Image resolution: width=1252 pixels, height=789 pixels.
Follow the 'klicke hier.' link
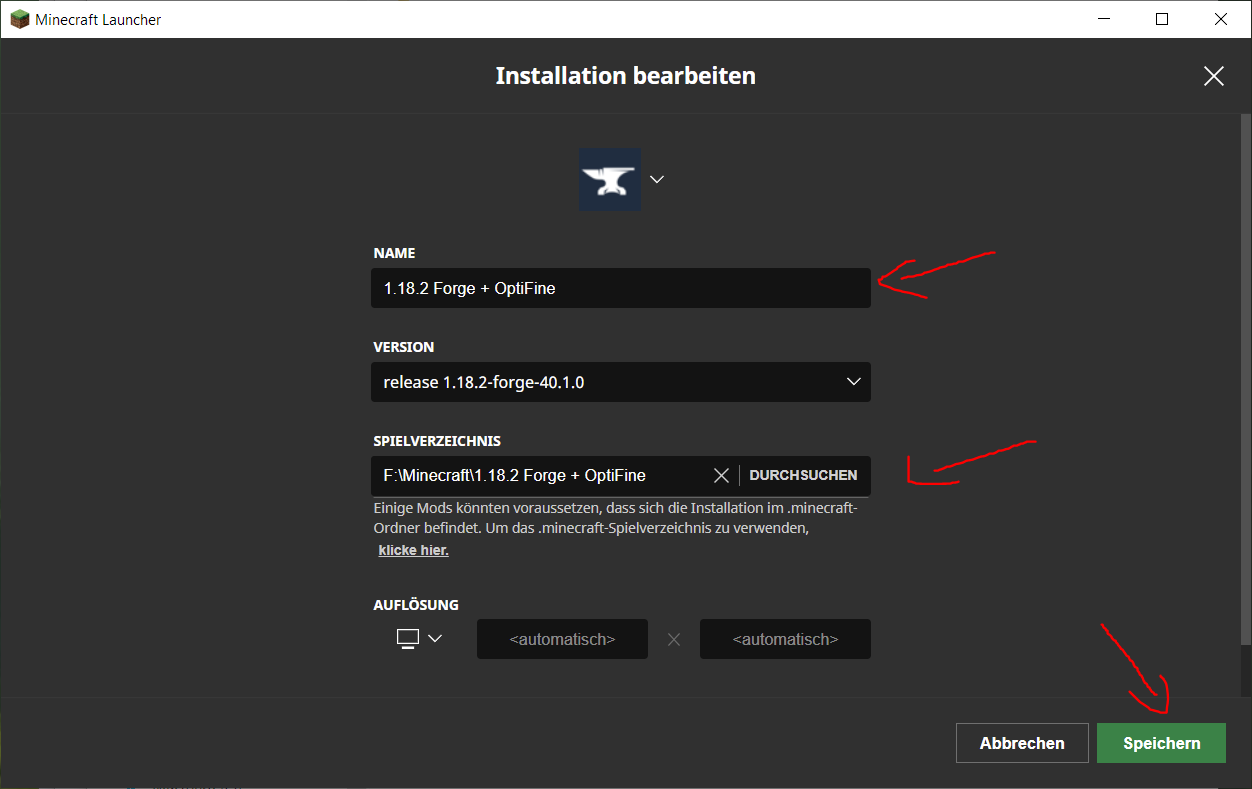pyautogui.click(x=413, y=550)
